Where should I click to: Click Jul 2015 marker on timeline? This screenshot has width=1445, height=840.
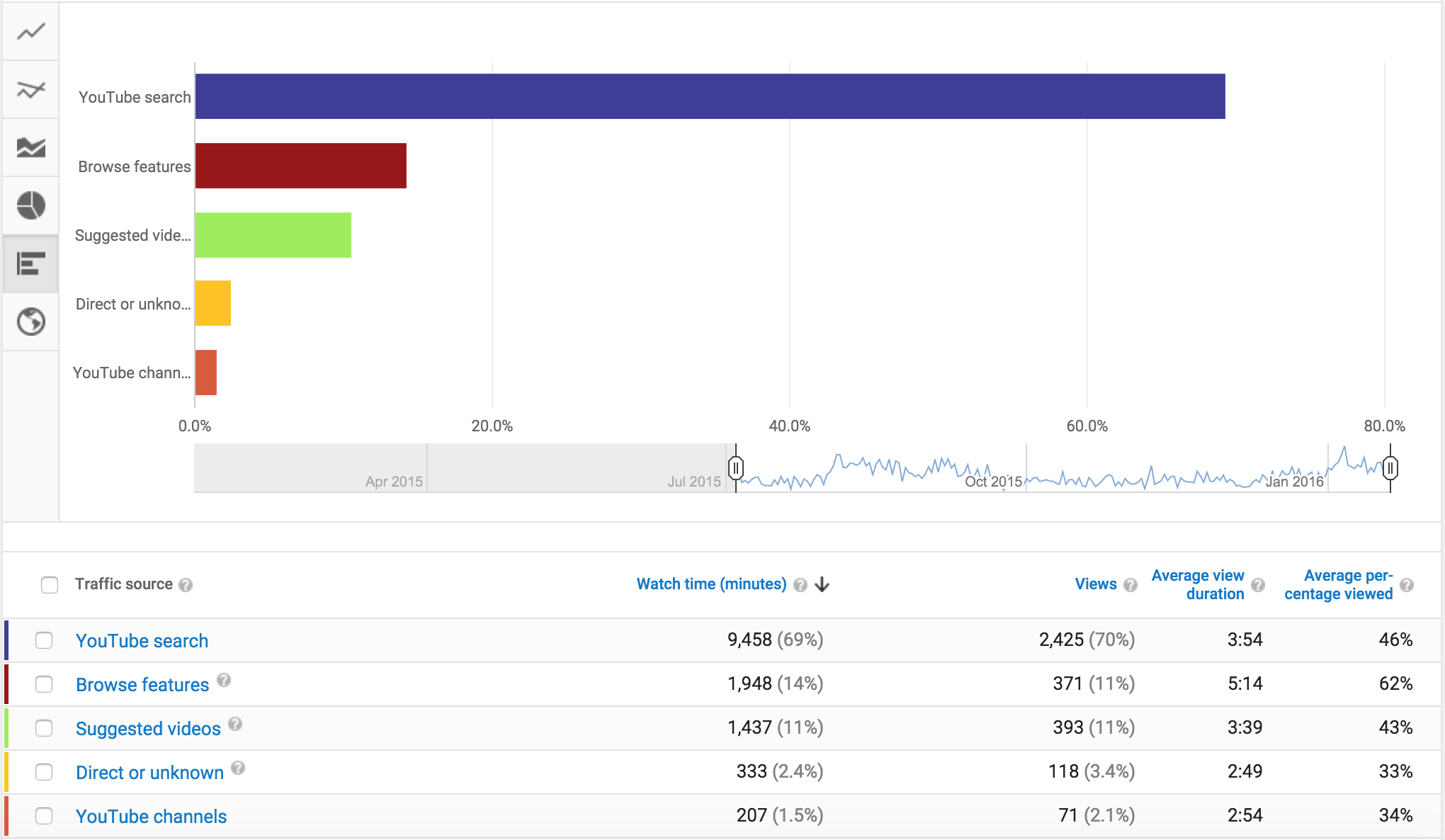[694, 482]
